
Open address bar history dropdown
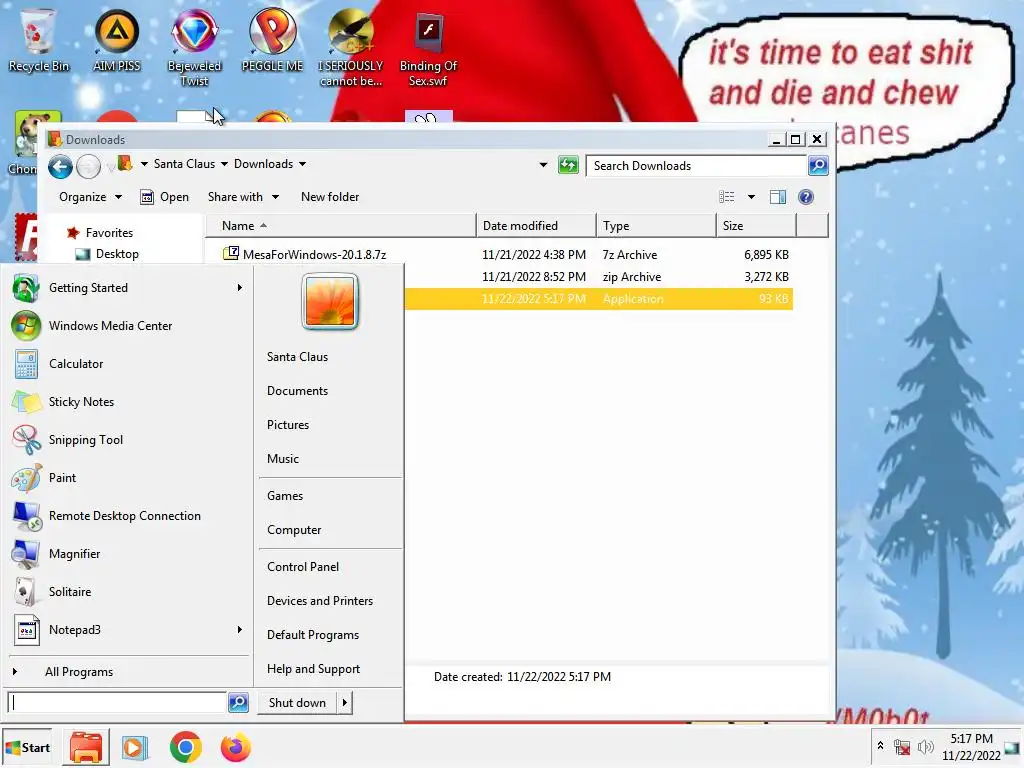(543, 165)
